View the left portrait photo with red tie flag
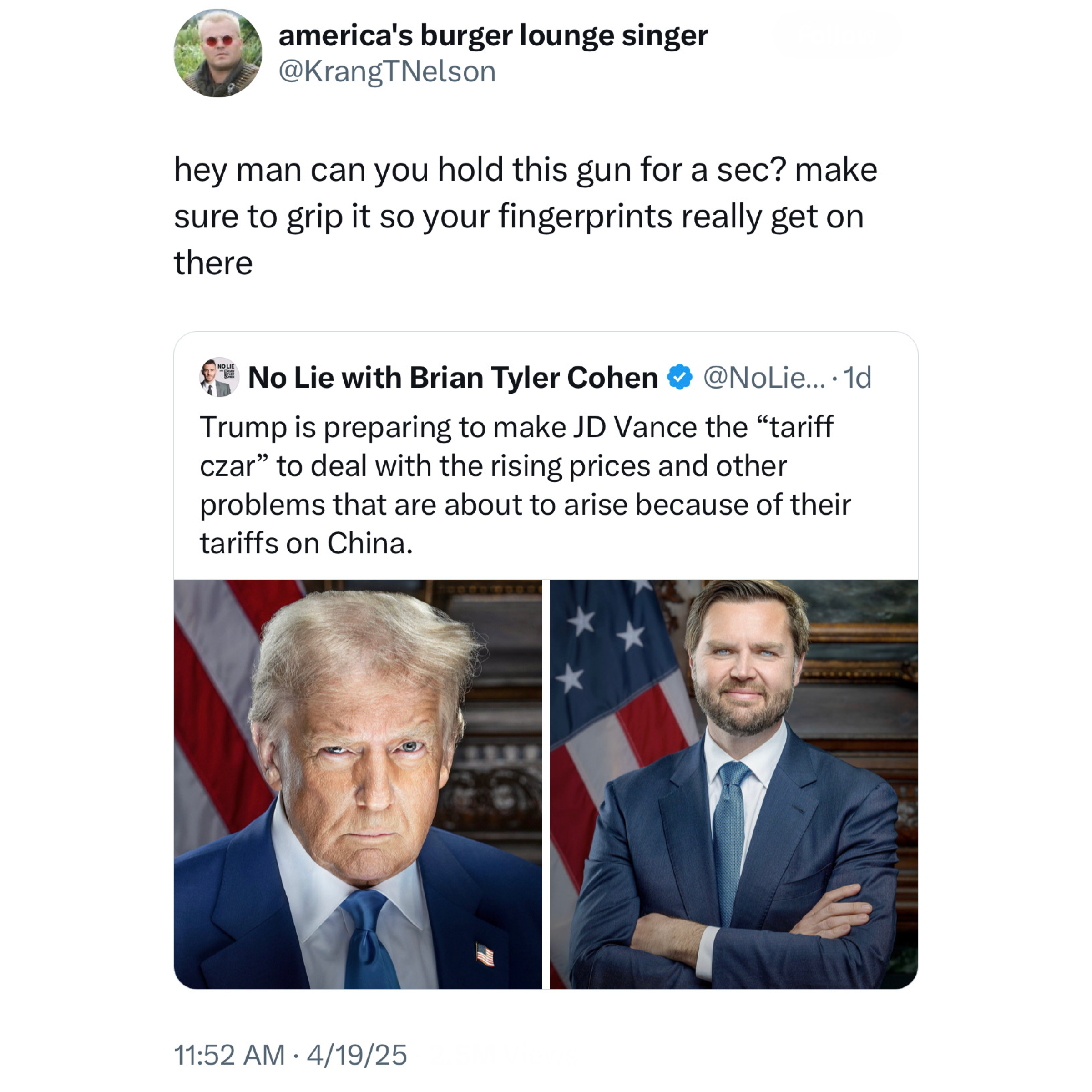Screen dimensions: 1092x1092 [x=358, y=784]
